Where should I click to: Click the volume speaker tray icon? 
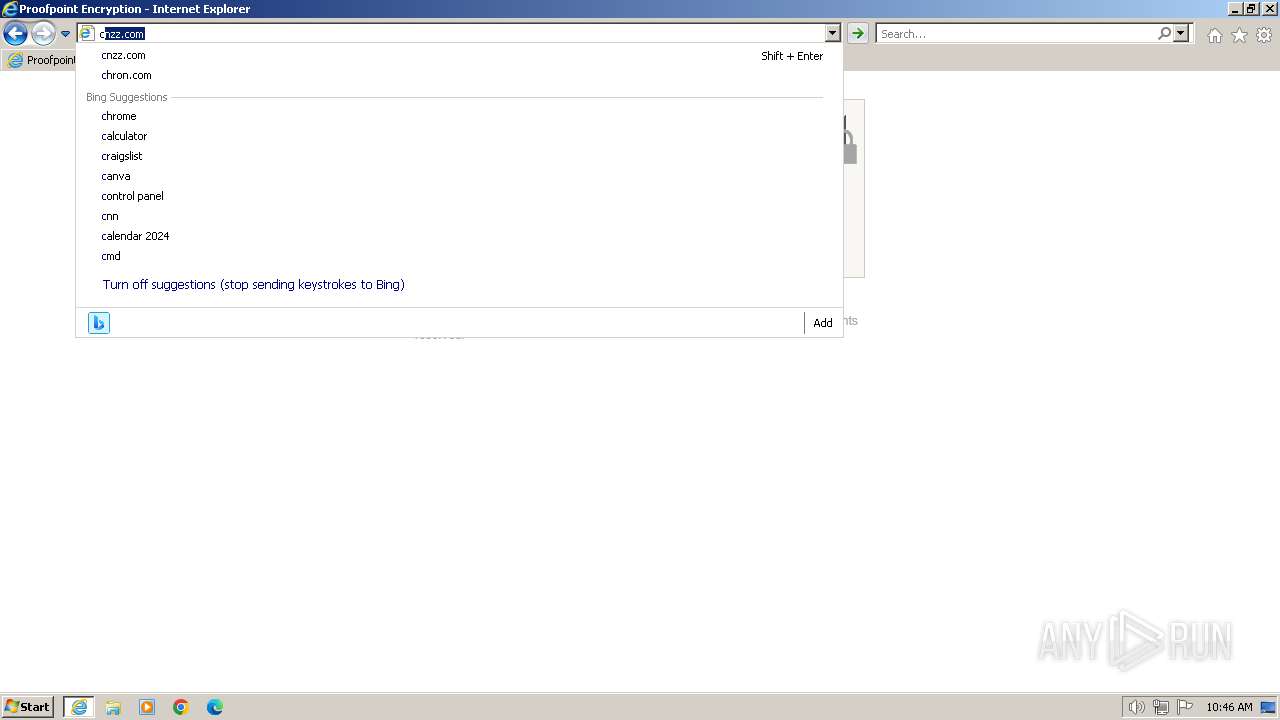pos(1136,707)
